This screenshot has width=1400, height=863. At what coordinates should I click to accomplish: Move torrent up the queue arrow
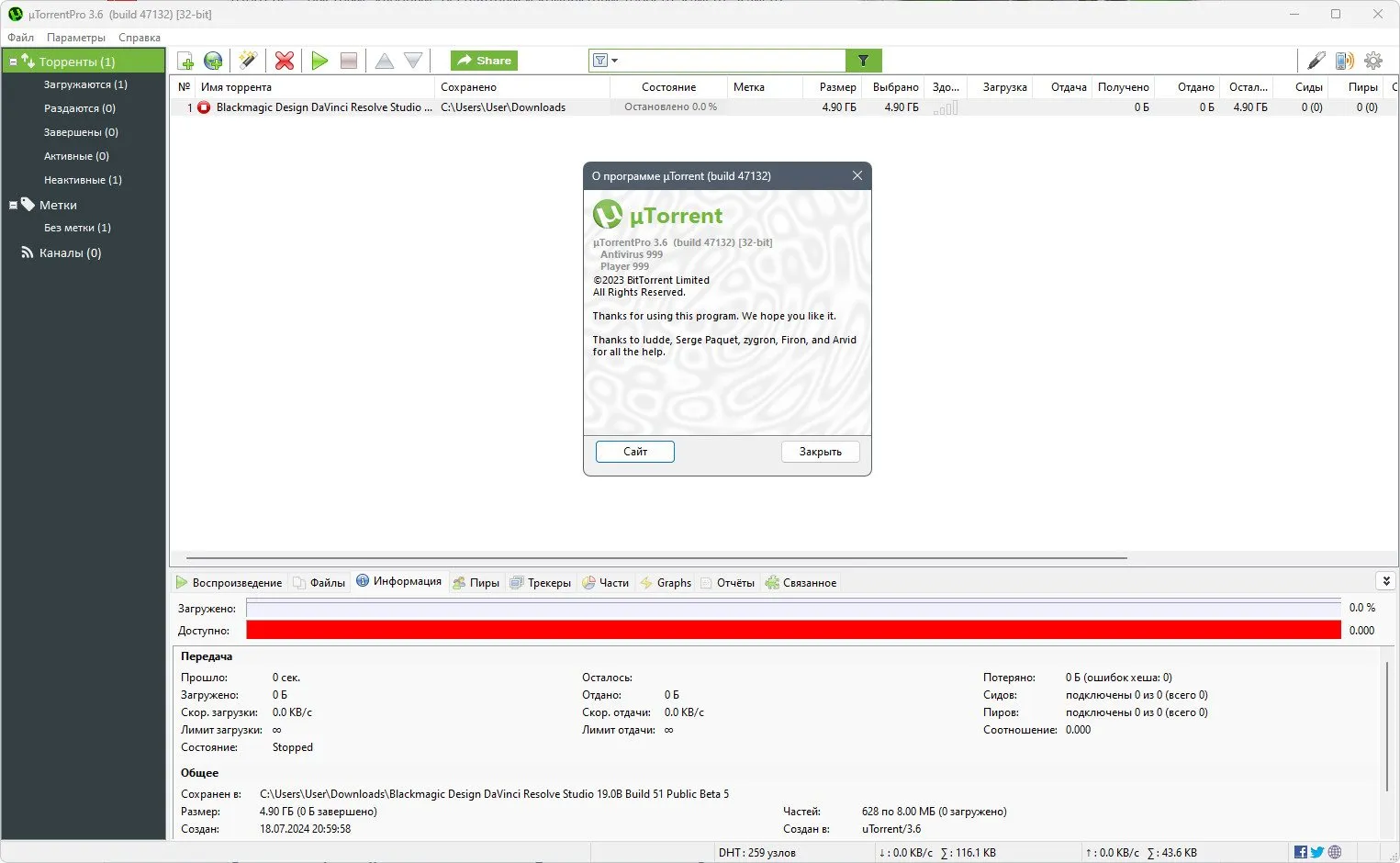tap(385, 61)
